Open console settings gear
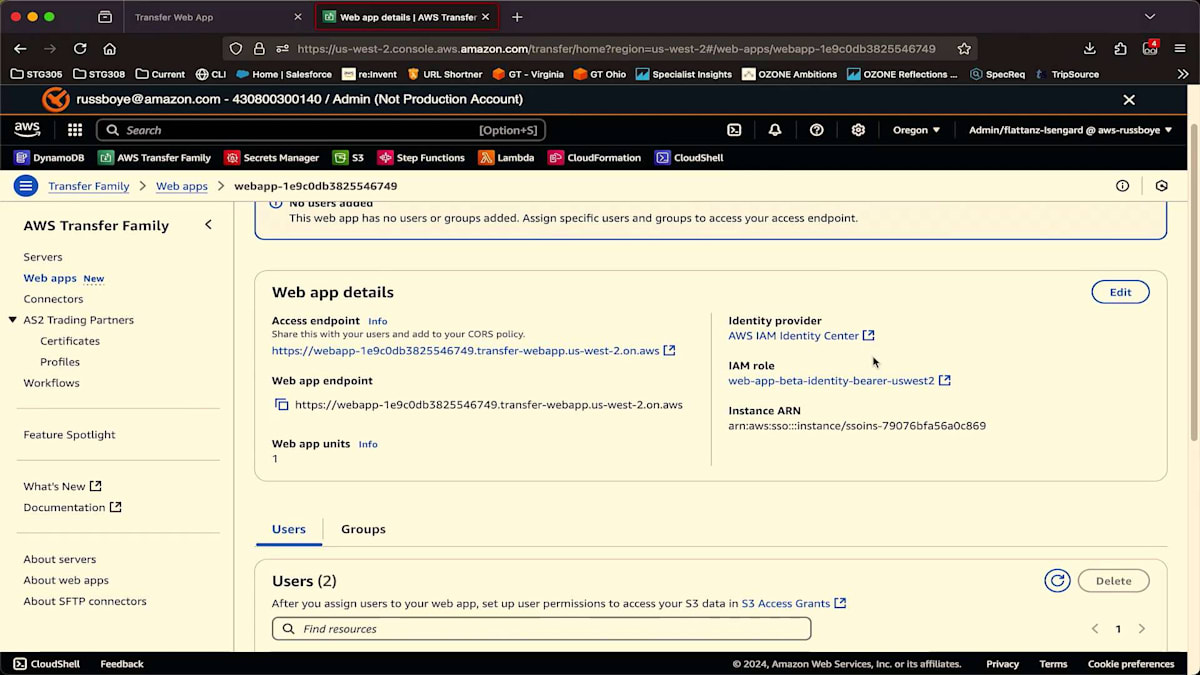 (x=858, y=130)
